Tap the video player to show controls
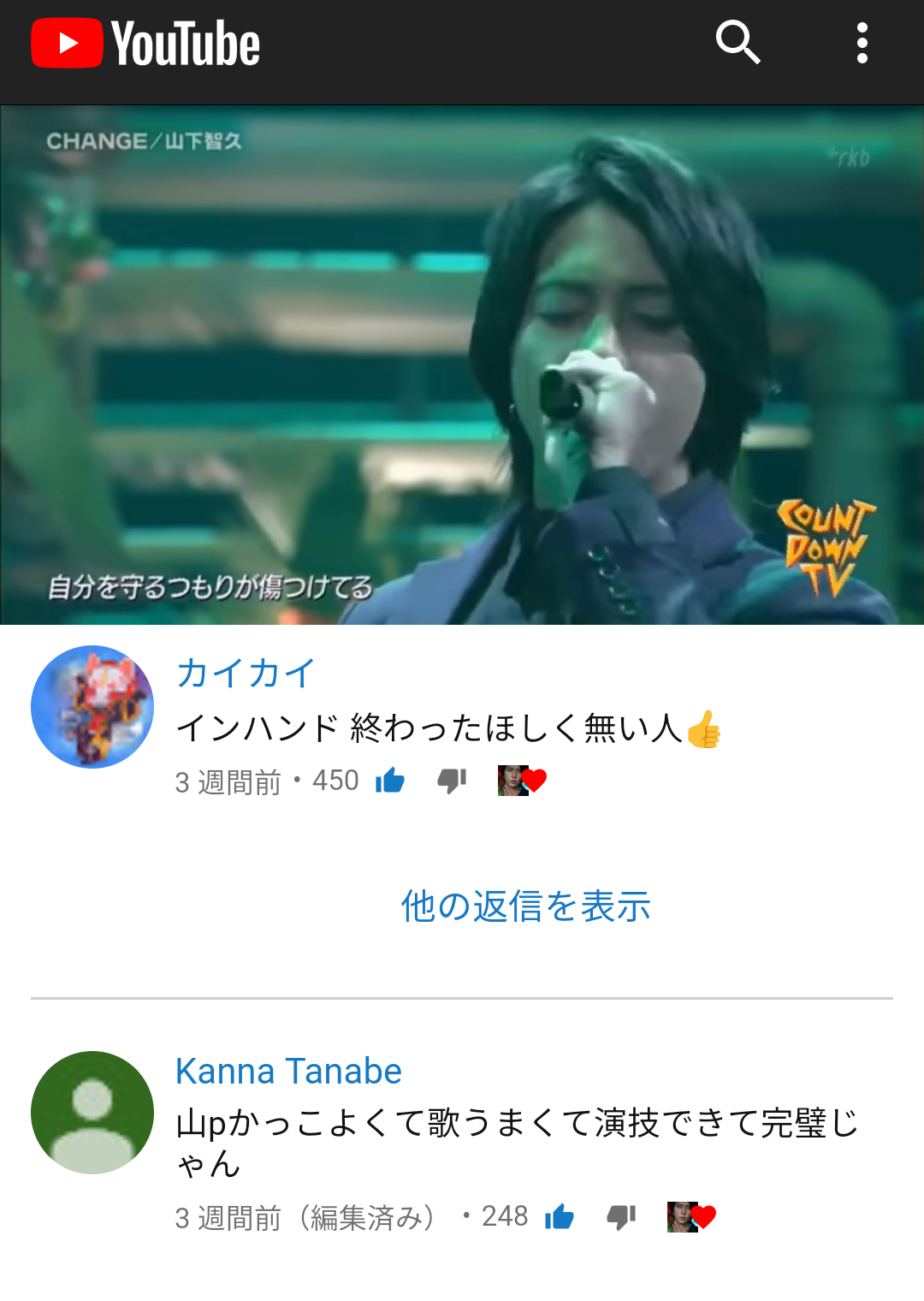This screenshot has height=1301, width=924. point(462,365)
